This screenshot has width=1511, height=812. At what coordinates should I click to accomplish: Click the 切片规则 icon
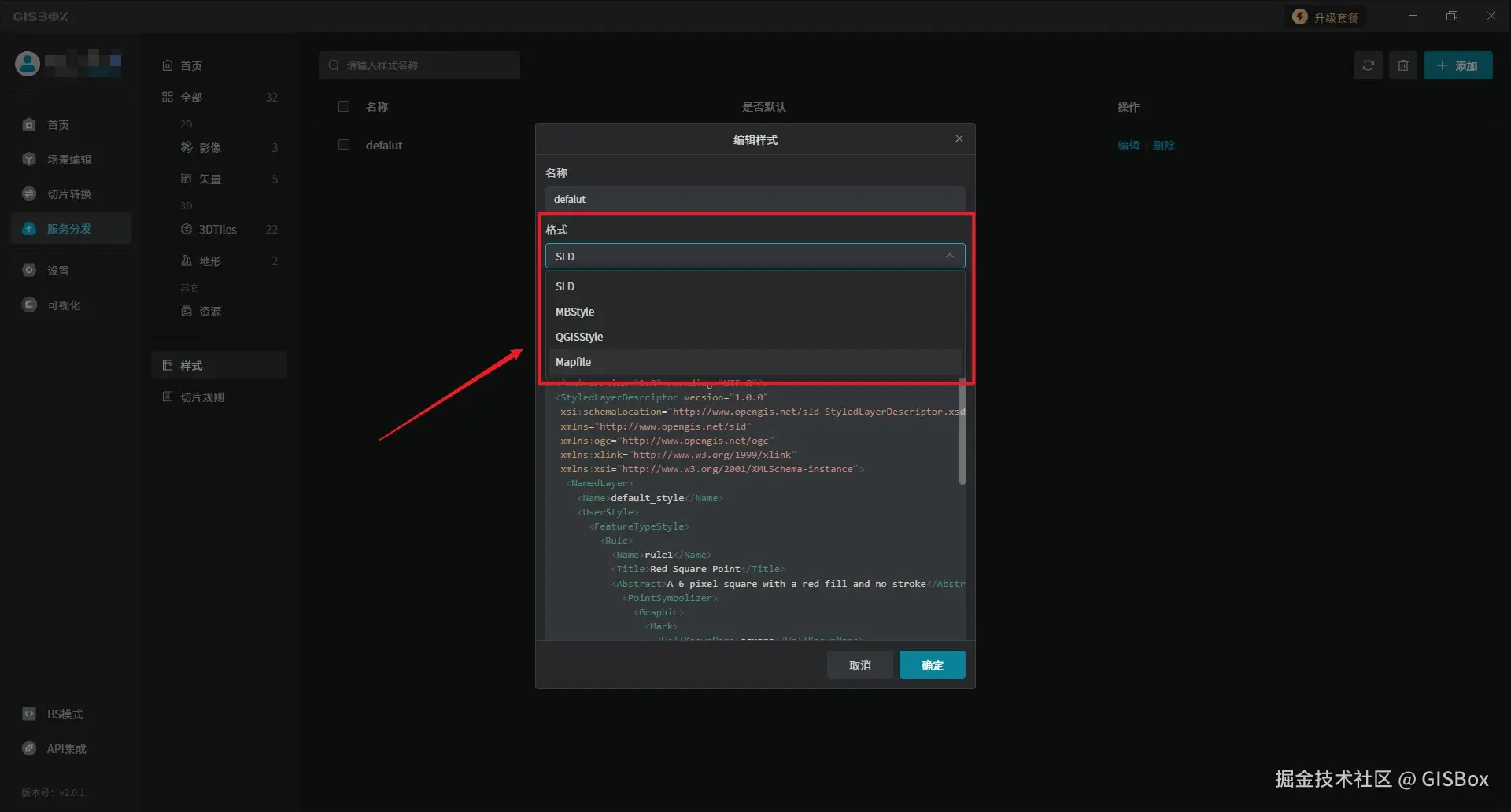[168, 397]
